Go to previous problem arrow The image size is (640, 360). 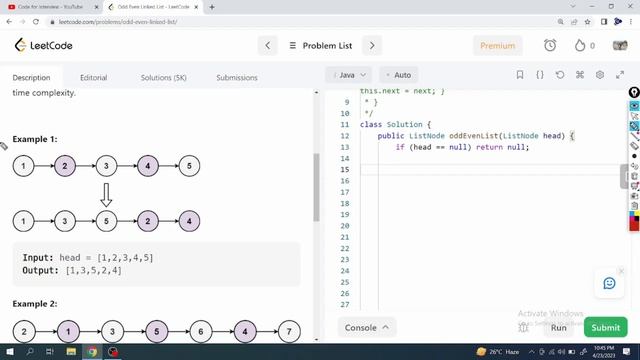[x=268, y=46]
